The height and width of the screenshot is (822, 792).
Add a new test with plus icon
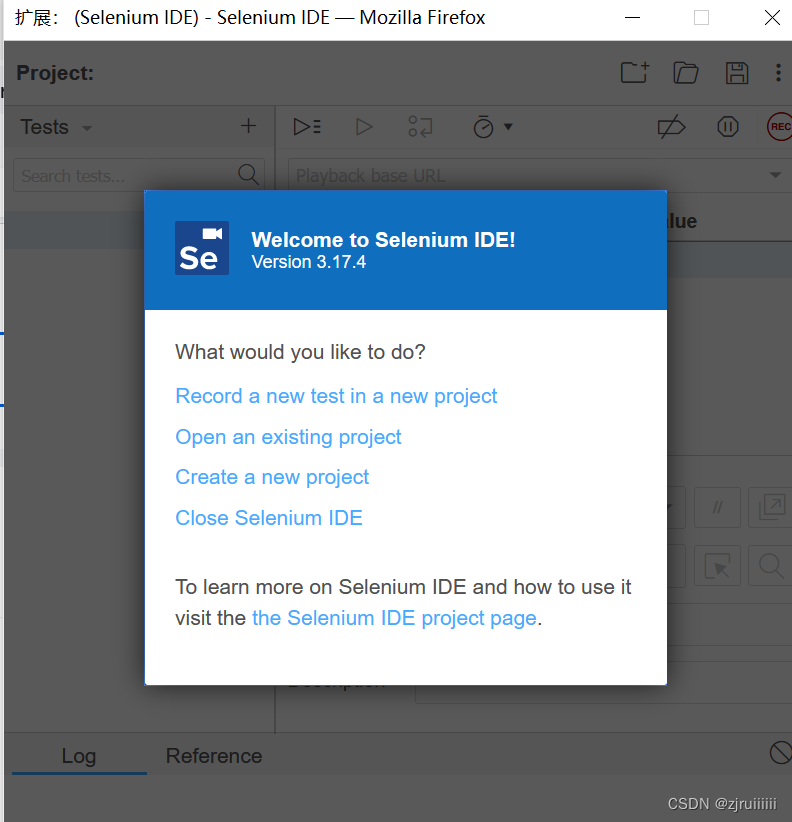(x=248, y=126)
